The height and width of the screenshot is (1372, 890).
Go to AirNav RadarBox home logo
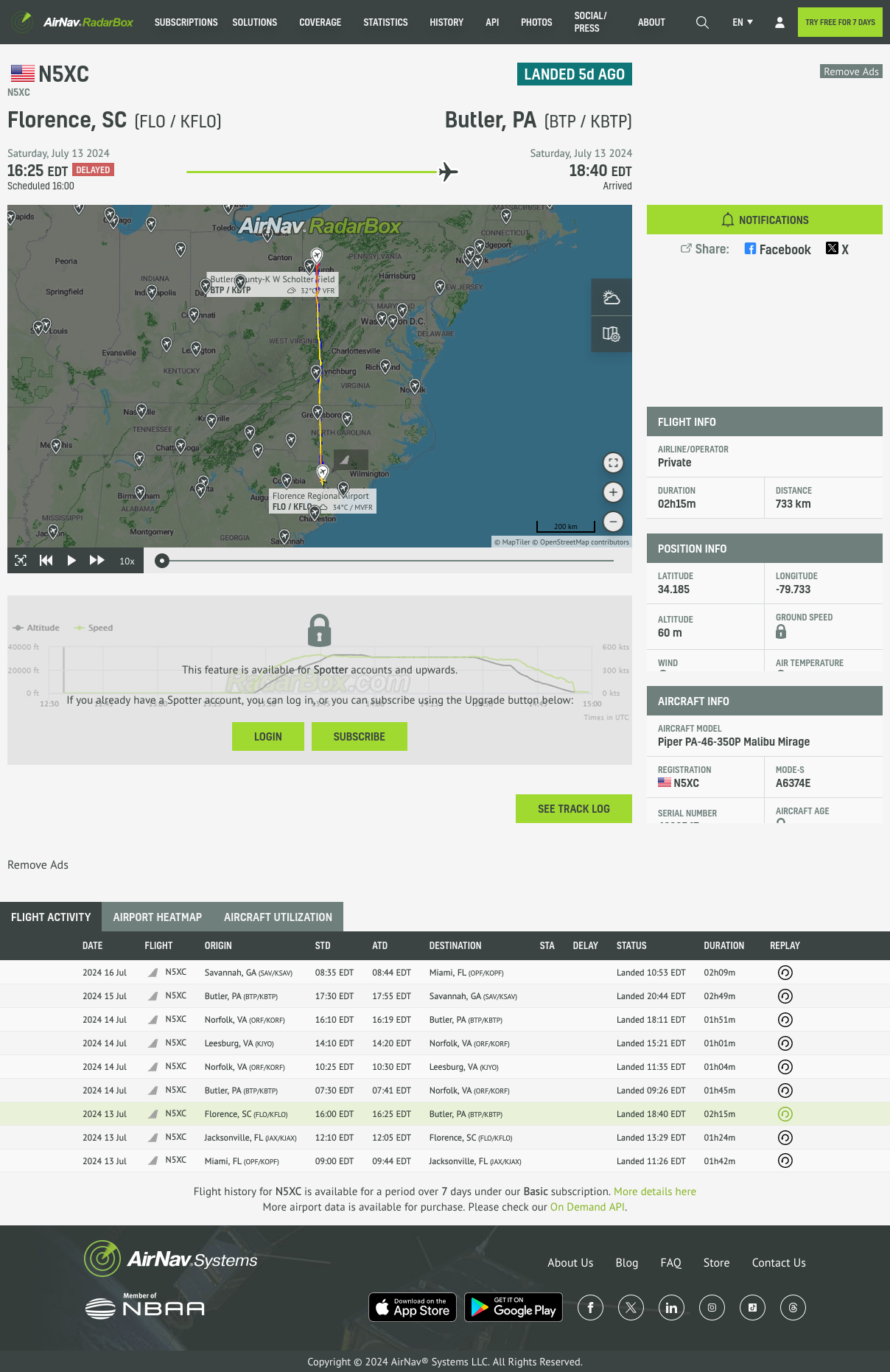pyautogui.click(x=73, y=22)
